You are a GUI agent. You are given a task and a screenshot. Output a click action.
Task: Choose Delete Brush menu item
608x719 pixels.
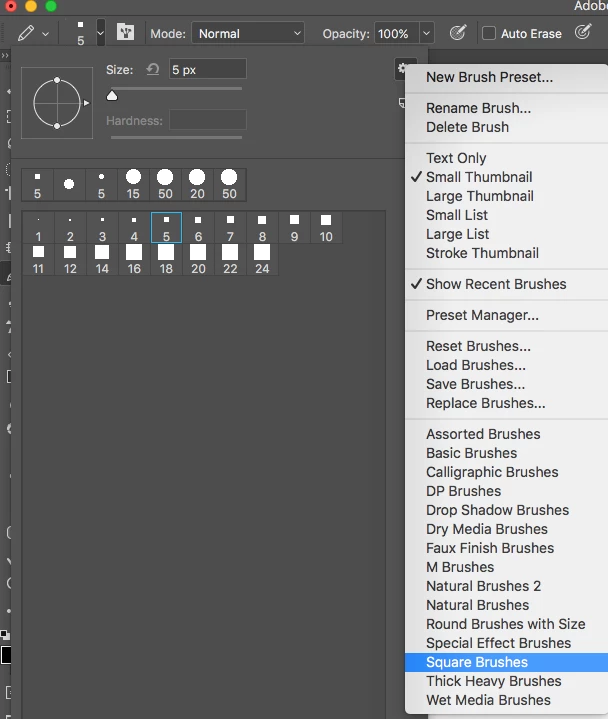[506, 127]
